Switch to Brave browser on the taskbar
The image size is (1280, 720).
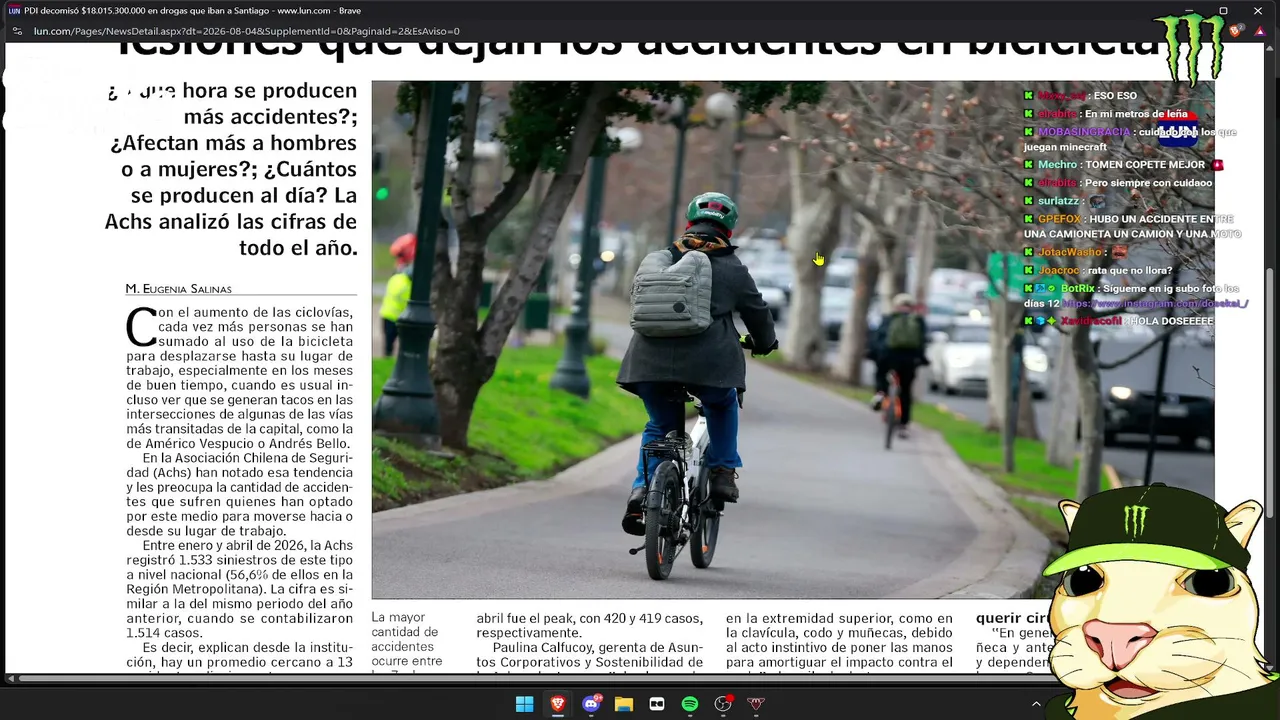click(x=558, y=704)
